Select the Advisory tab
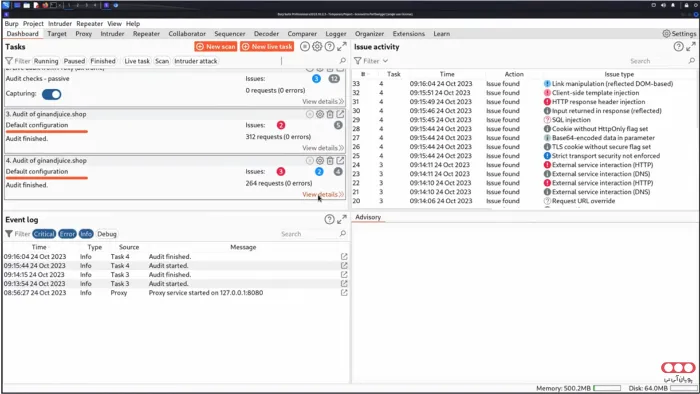700x394 pixels. (x=368, y=217)
